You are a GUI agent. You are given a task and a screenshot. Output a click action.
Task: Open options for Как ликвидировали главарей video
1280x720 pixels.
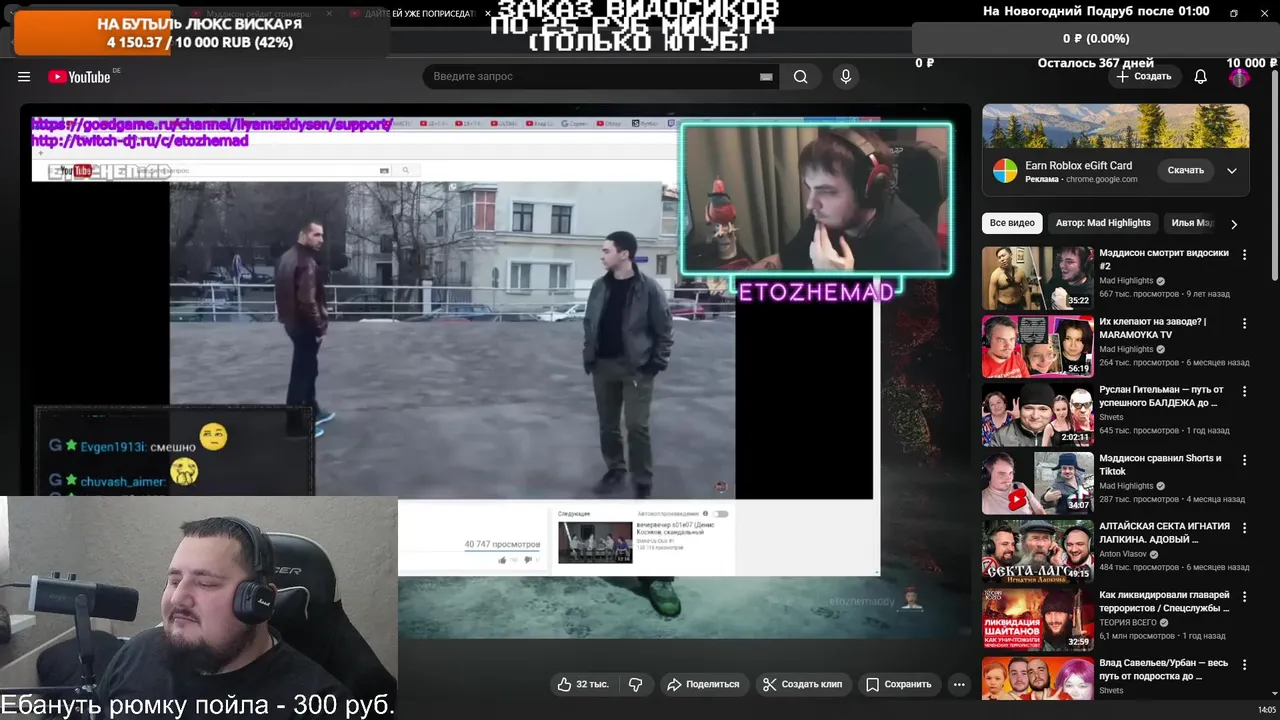tap(1245, 597)
